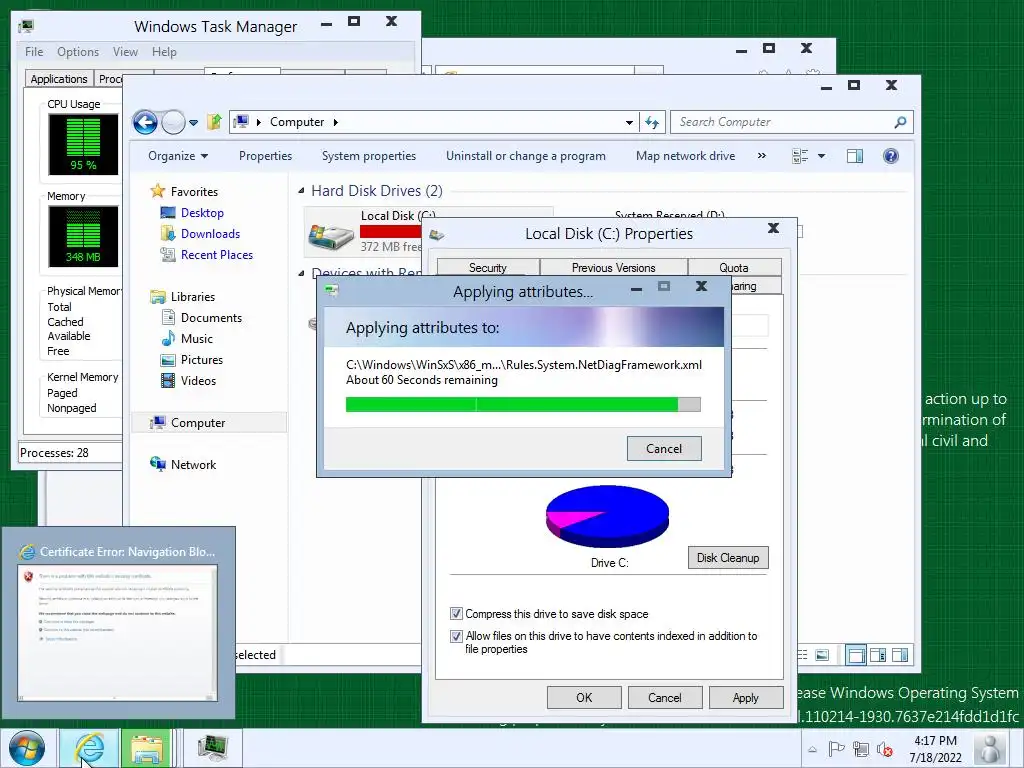Click the up-folder icon in the Explorer toolbar
The width and height of the screenshot is (1024, 768).
[x=214, y=121]
